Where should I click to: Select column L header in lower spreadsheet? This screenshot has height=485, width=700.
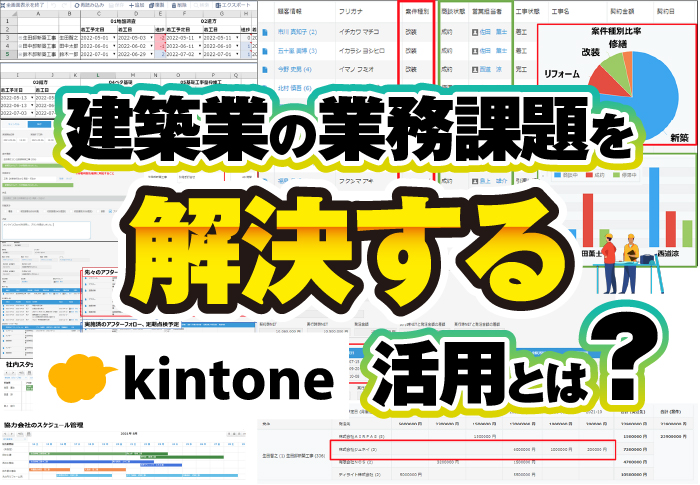coord(97,75)
